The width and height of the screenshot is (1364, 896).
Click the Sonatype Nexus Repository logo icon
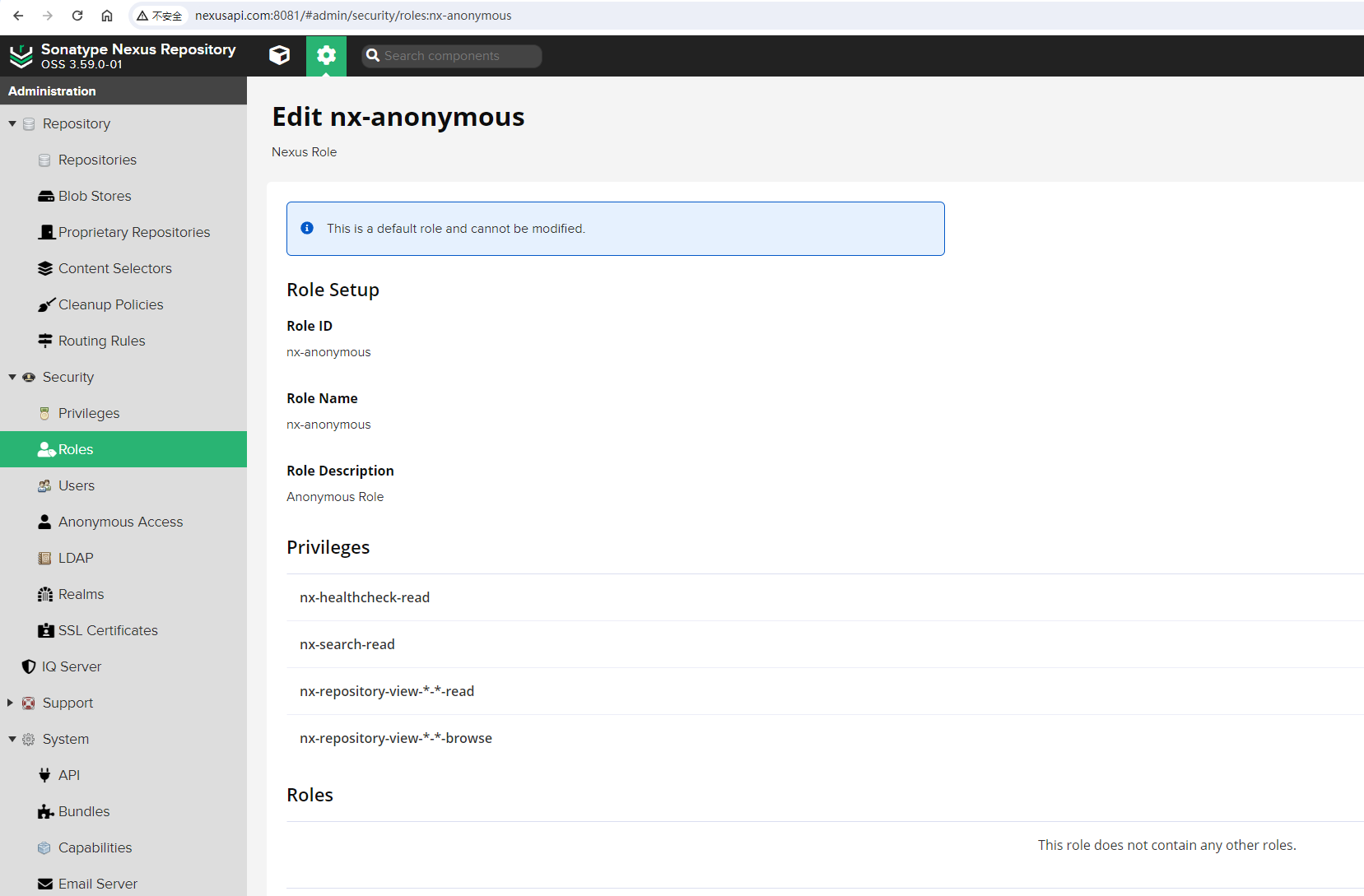point(21,56)
